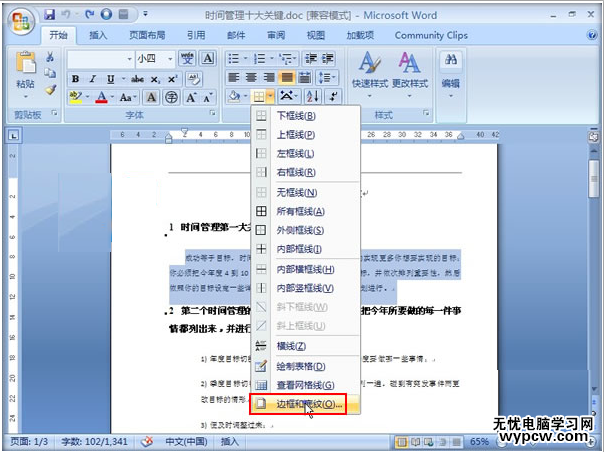Sort text with the A-Z icon
The image size is (604, 452).
pyautogui.click(x=313, y=96)
